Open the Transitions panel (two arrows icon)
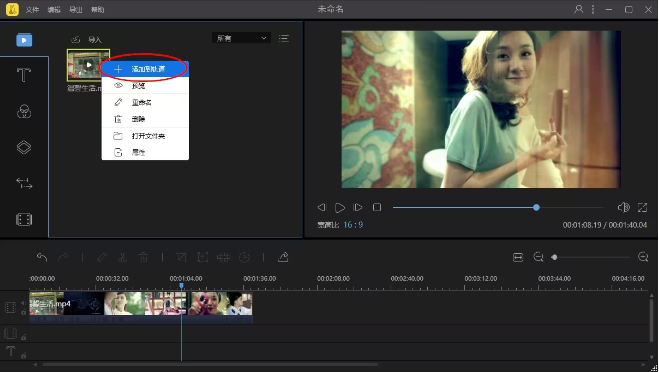Image resolution: width=659 pixels, height=372 pixels. [24, 183]
